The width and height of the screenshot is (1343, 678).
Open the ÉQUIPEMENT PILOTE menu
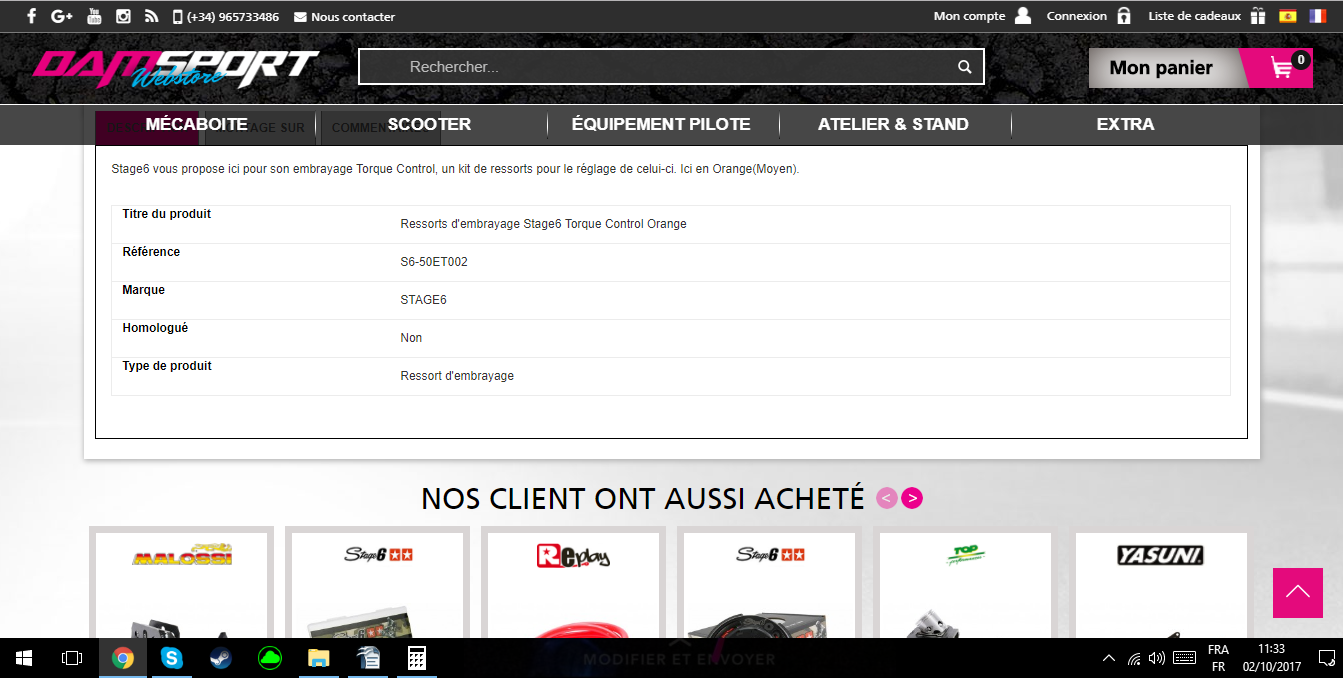click(661, 124)
